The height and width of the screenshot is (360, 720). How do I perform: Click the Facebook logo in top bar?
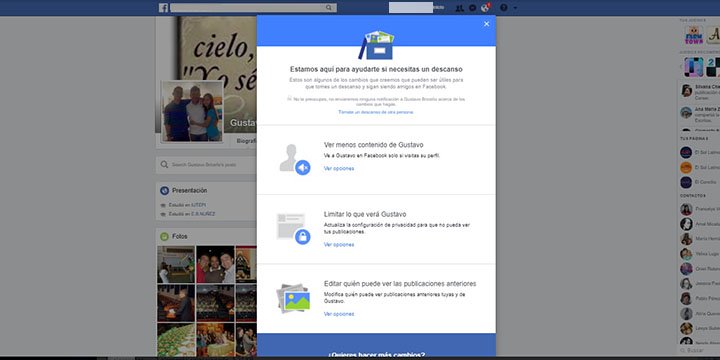(163, 8)
